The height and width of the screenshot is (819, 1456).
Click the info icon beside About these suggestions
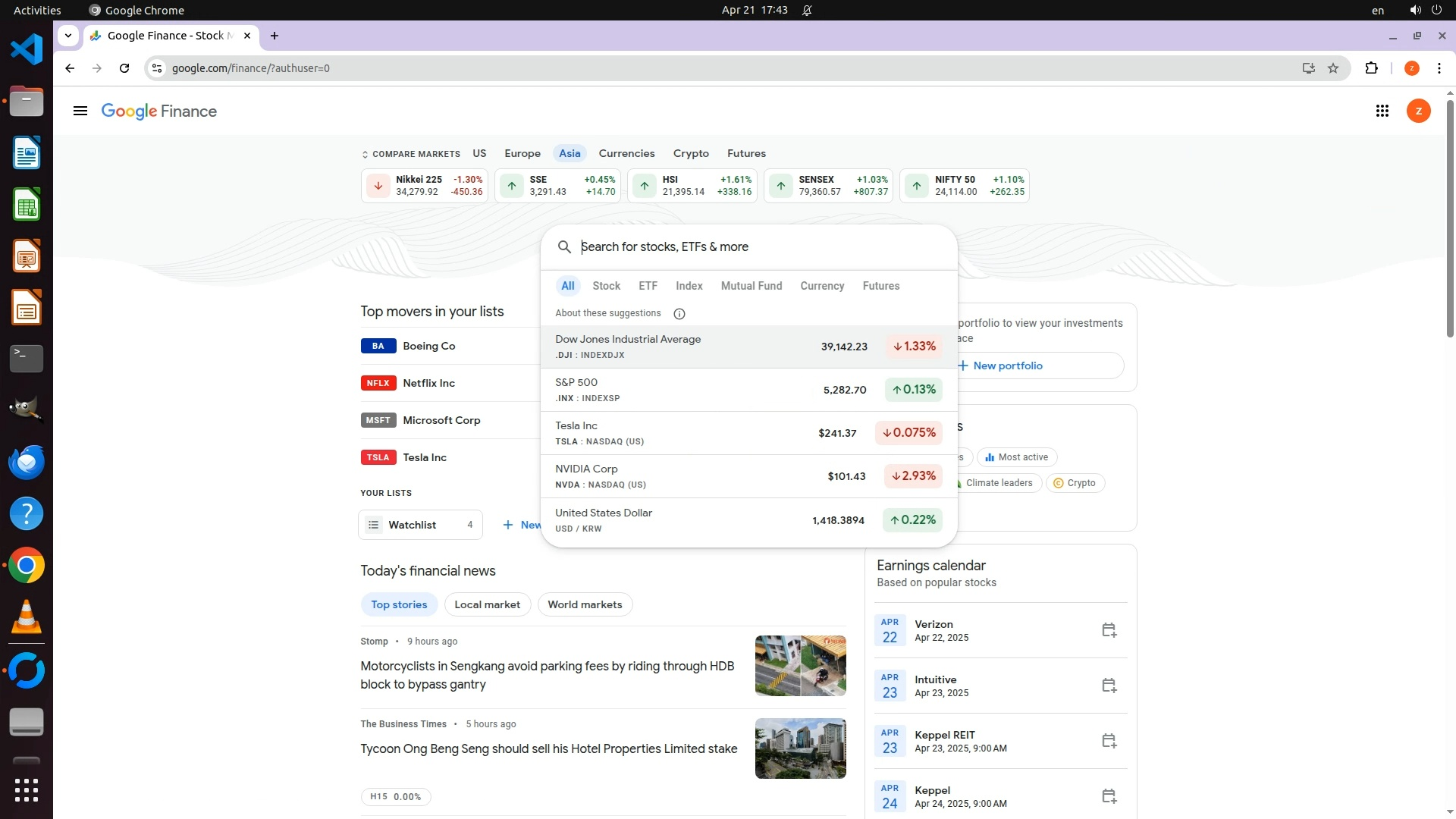tap(679, 314)
